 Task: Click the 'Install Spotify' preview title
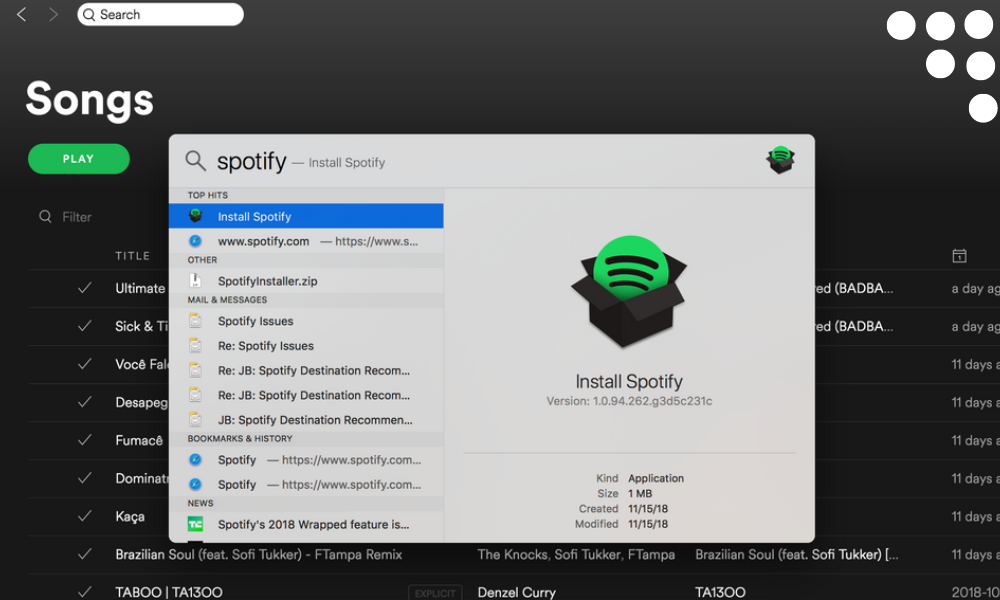tap(629, 381)
